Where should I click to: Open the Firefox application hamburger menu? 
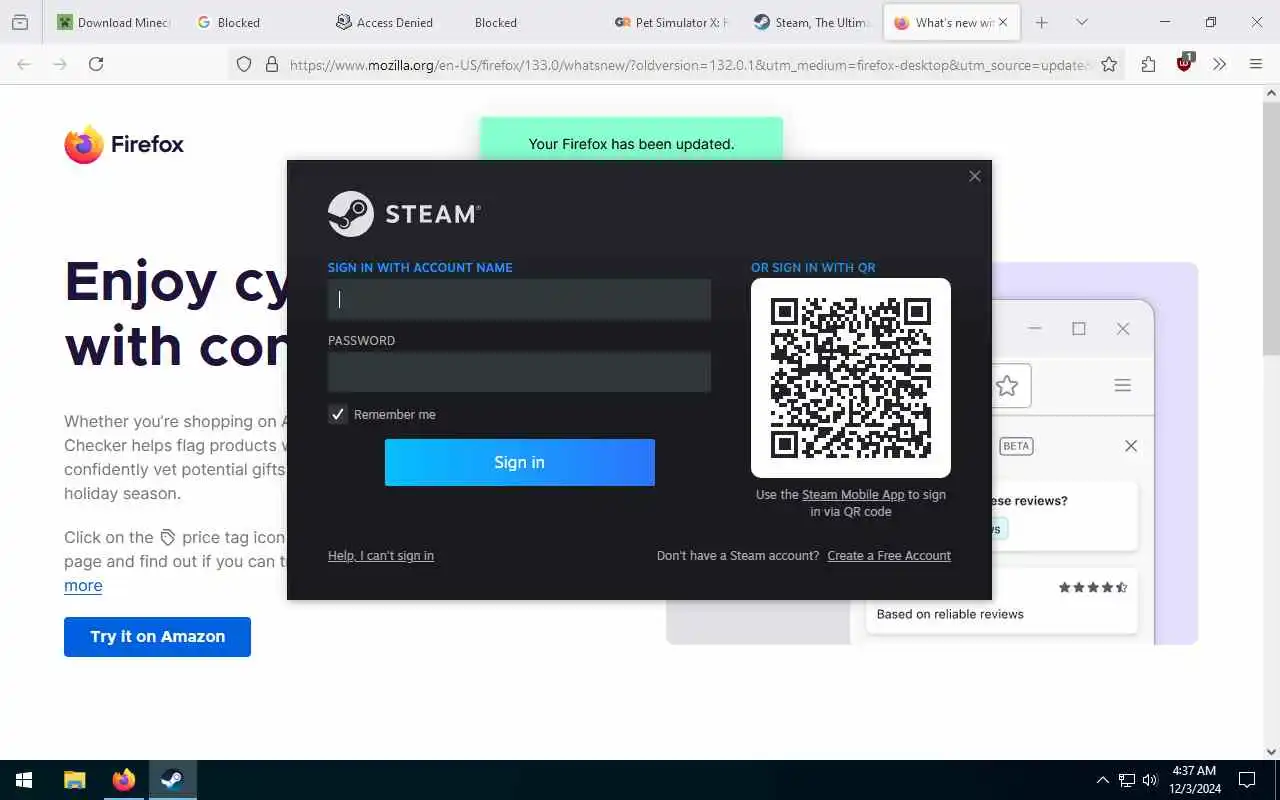pos(1256,64)
